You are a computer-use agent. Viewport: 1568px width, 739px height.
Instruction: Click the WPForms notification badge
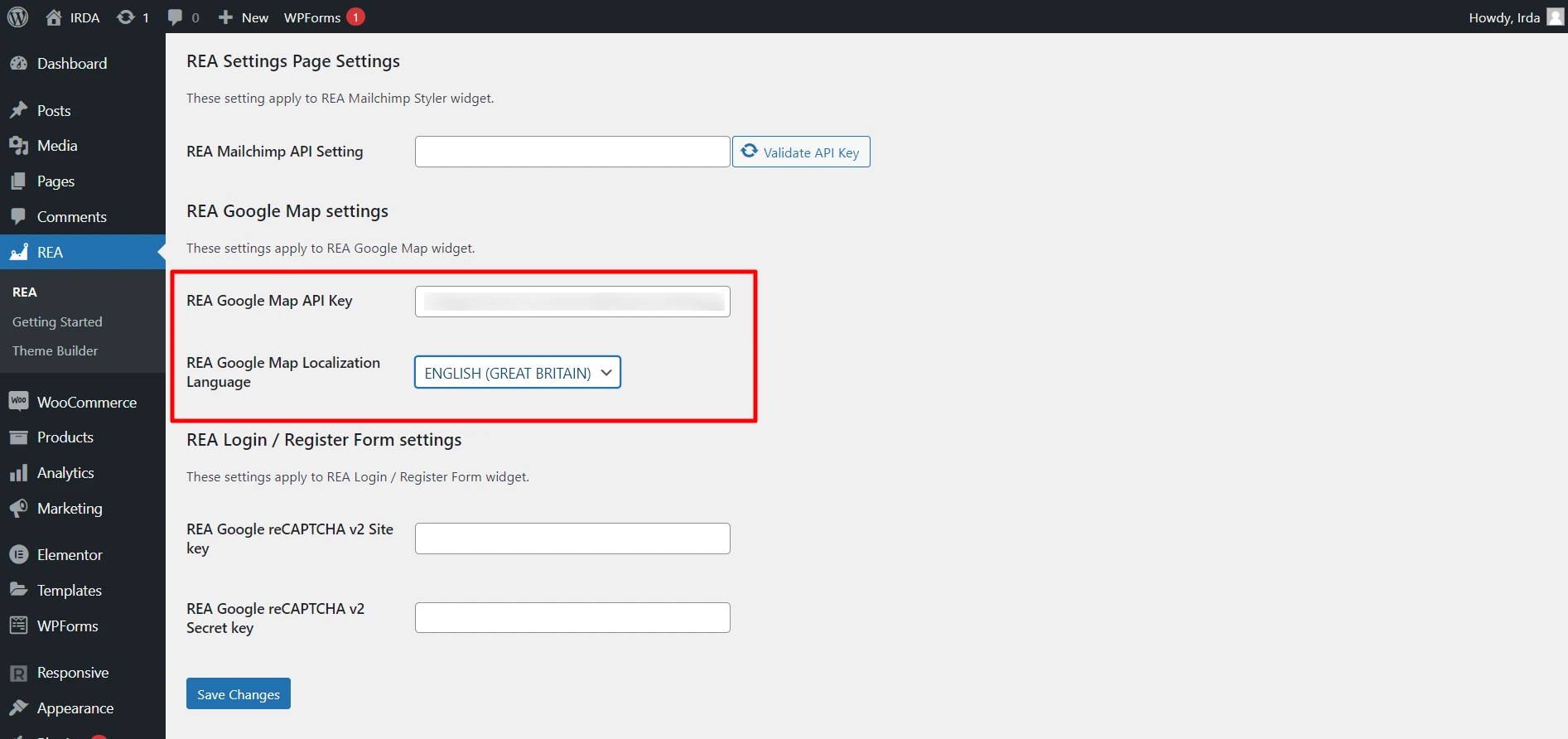pyautogui.click(x=355, y=17)
